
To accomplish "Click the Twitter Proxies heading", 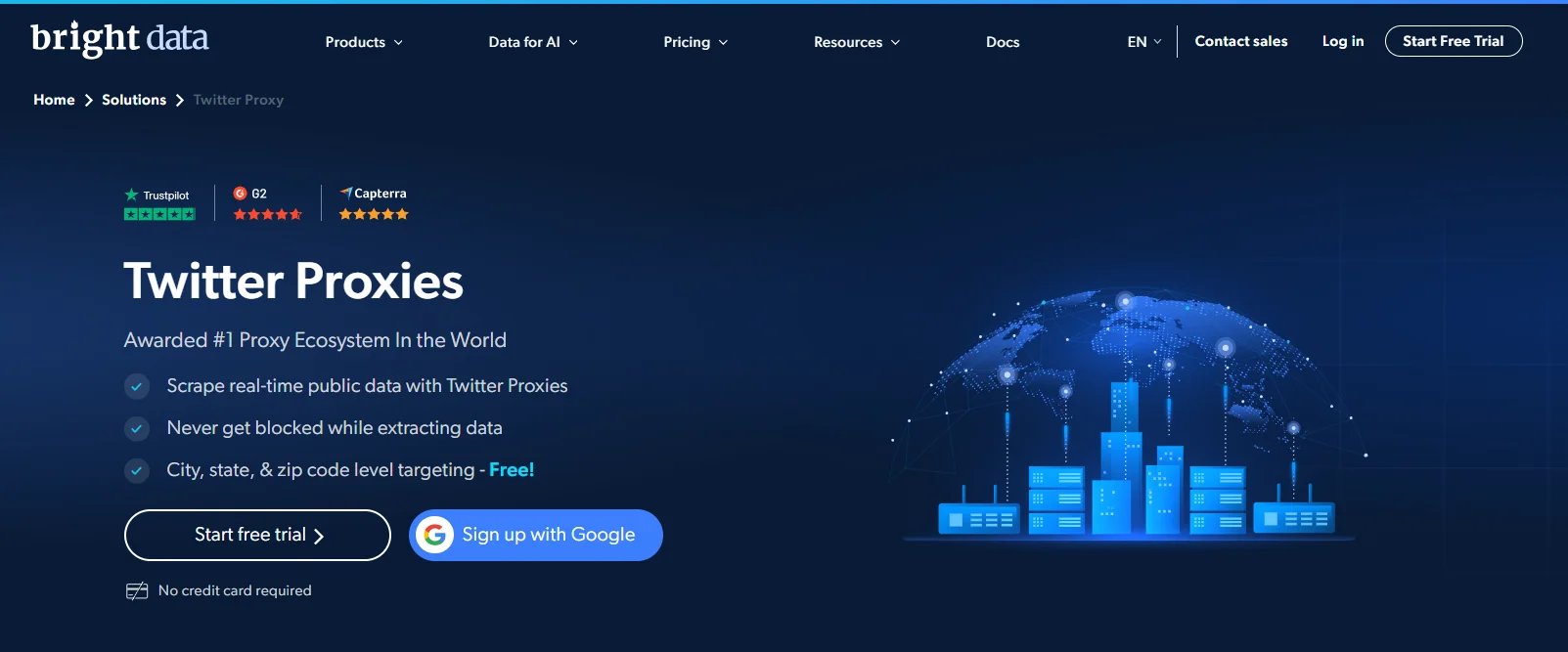I will pos(293,282).
